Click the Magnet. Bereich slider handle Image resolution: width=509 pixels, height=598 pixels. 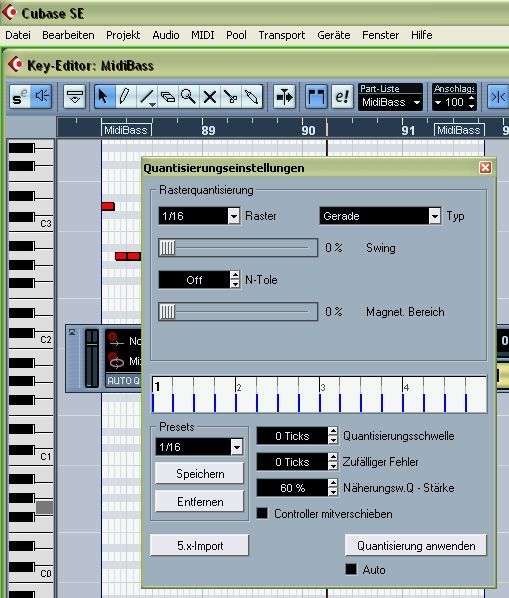167,312
